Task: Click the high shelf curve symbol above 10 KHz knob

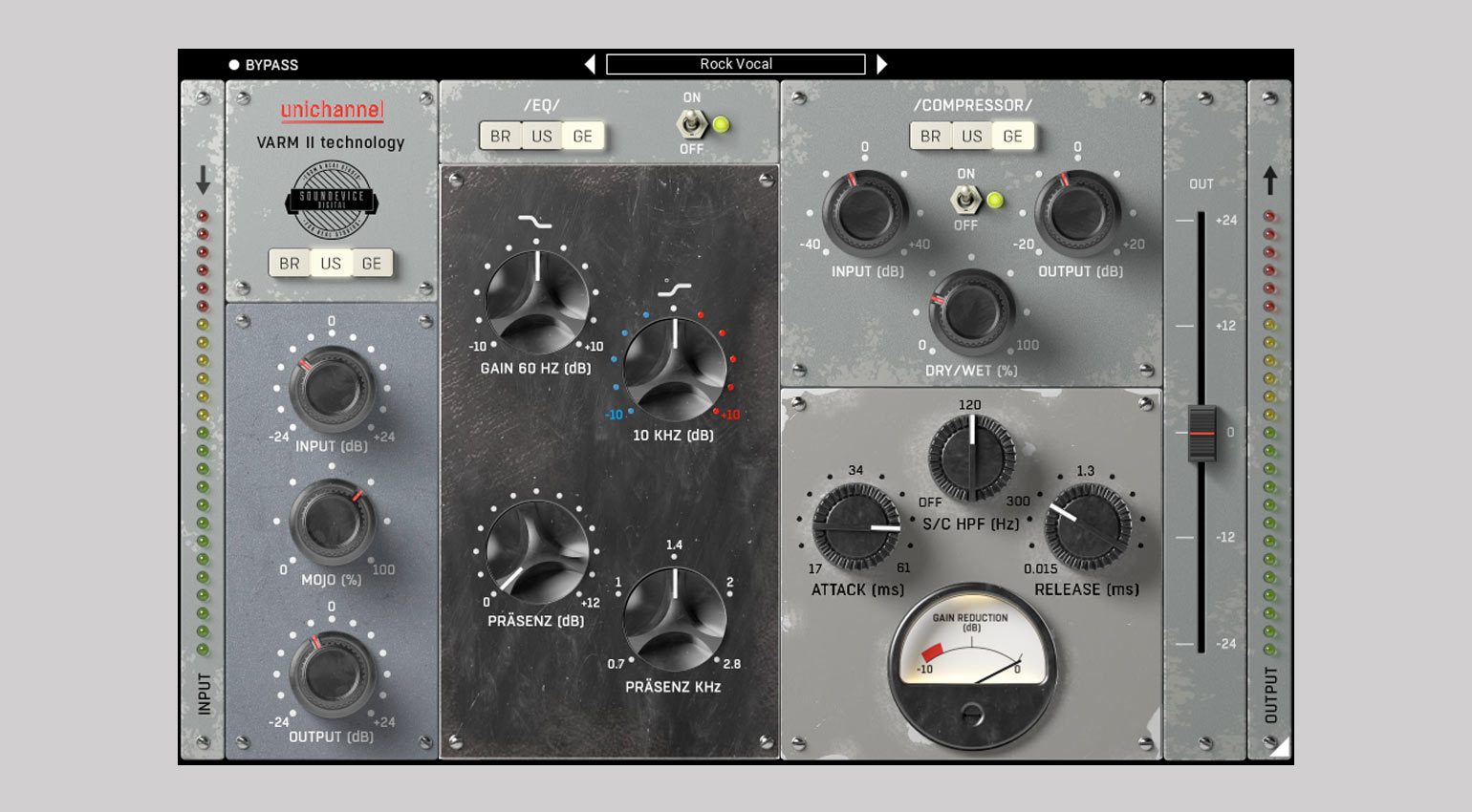Action: [675, 288]
